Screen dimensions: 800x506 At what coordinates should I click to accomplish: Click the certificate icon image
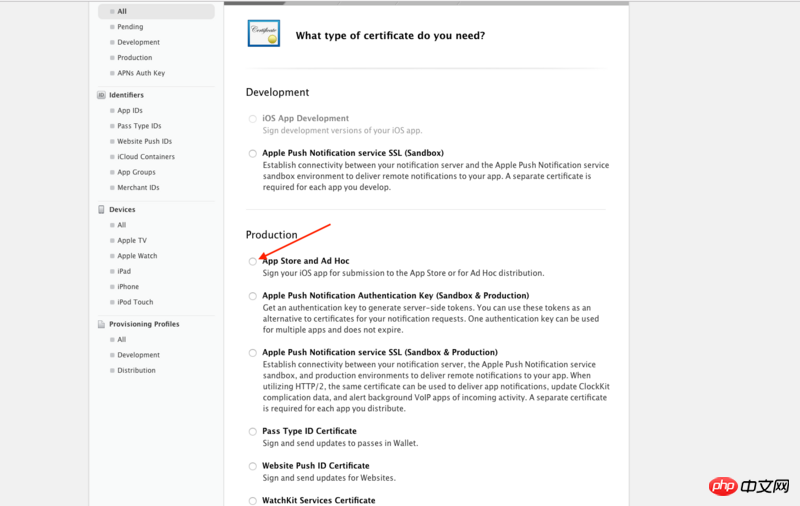[264, 33]
